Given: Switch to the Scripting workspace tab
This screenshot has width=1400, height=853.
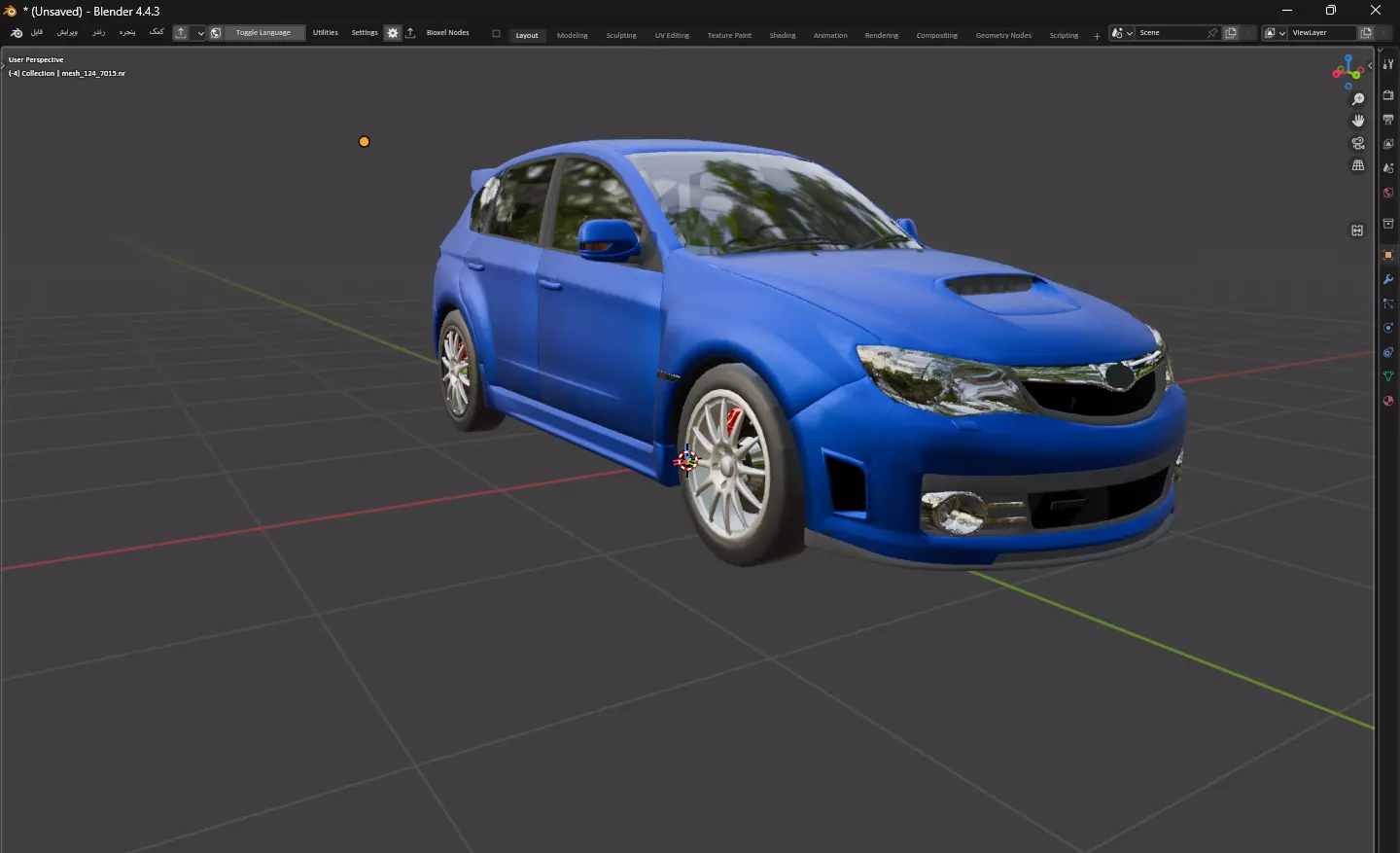Looking at the screenshot, I should click(1064, 35).
